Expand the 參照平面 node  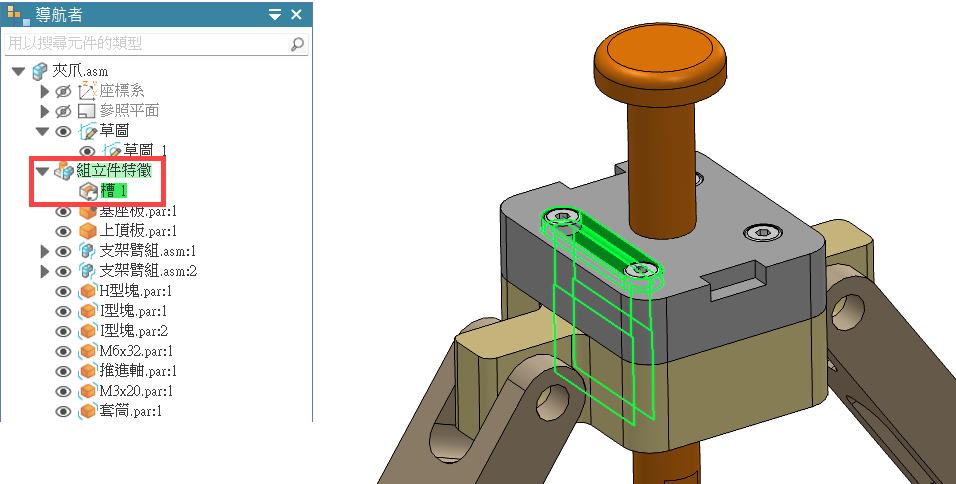(x=45, y=111)
